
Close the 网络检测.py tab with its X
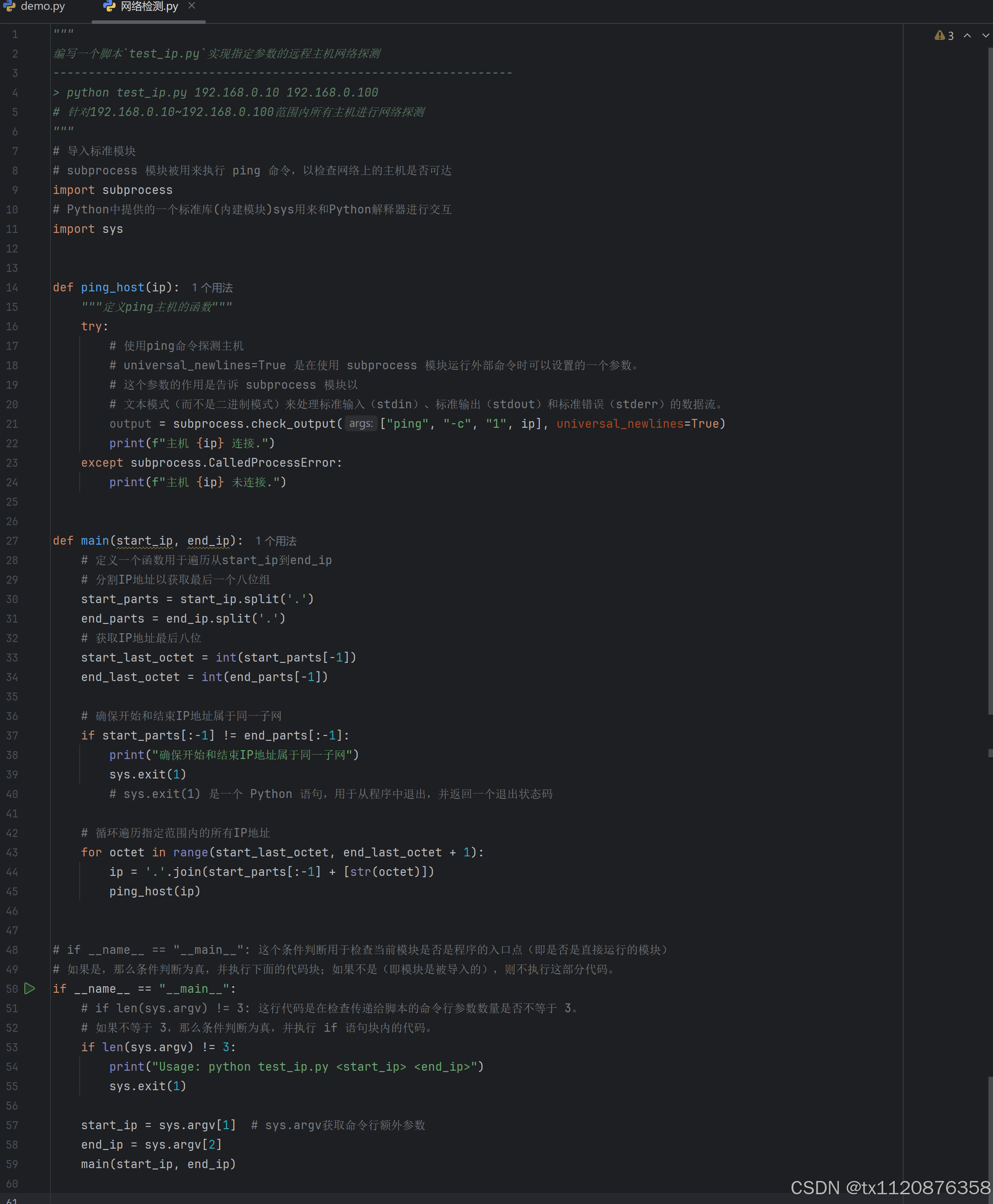(191, 6)
